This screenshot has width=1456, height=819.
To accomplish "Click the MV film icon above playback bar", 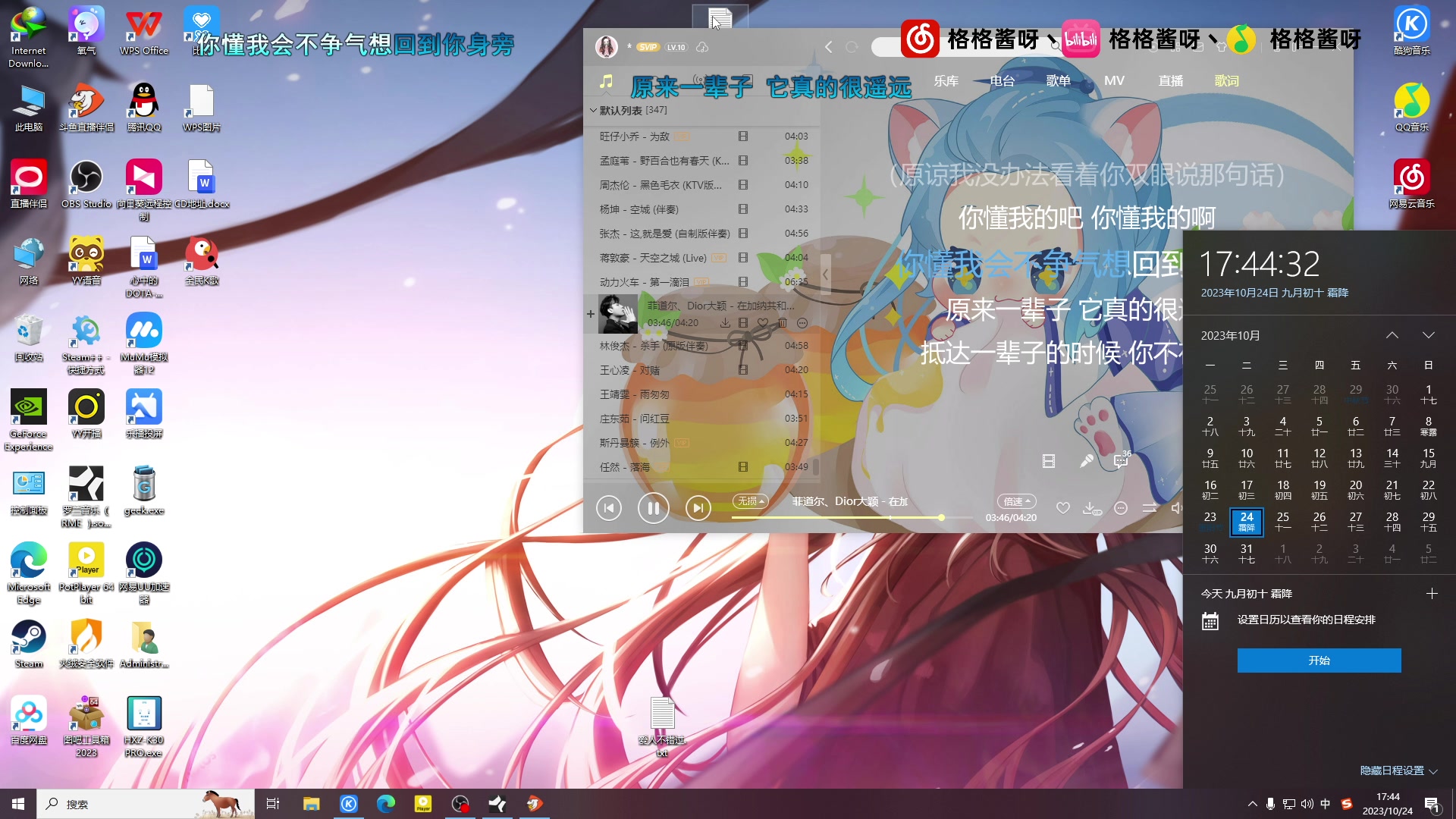I will pyautogui.click(x=1049, y=460).
